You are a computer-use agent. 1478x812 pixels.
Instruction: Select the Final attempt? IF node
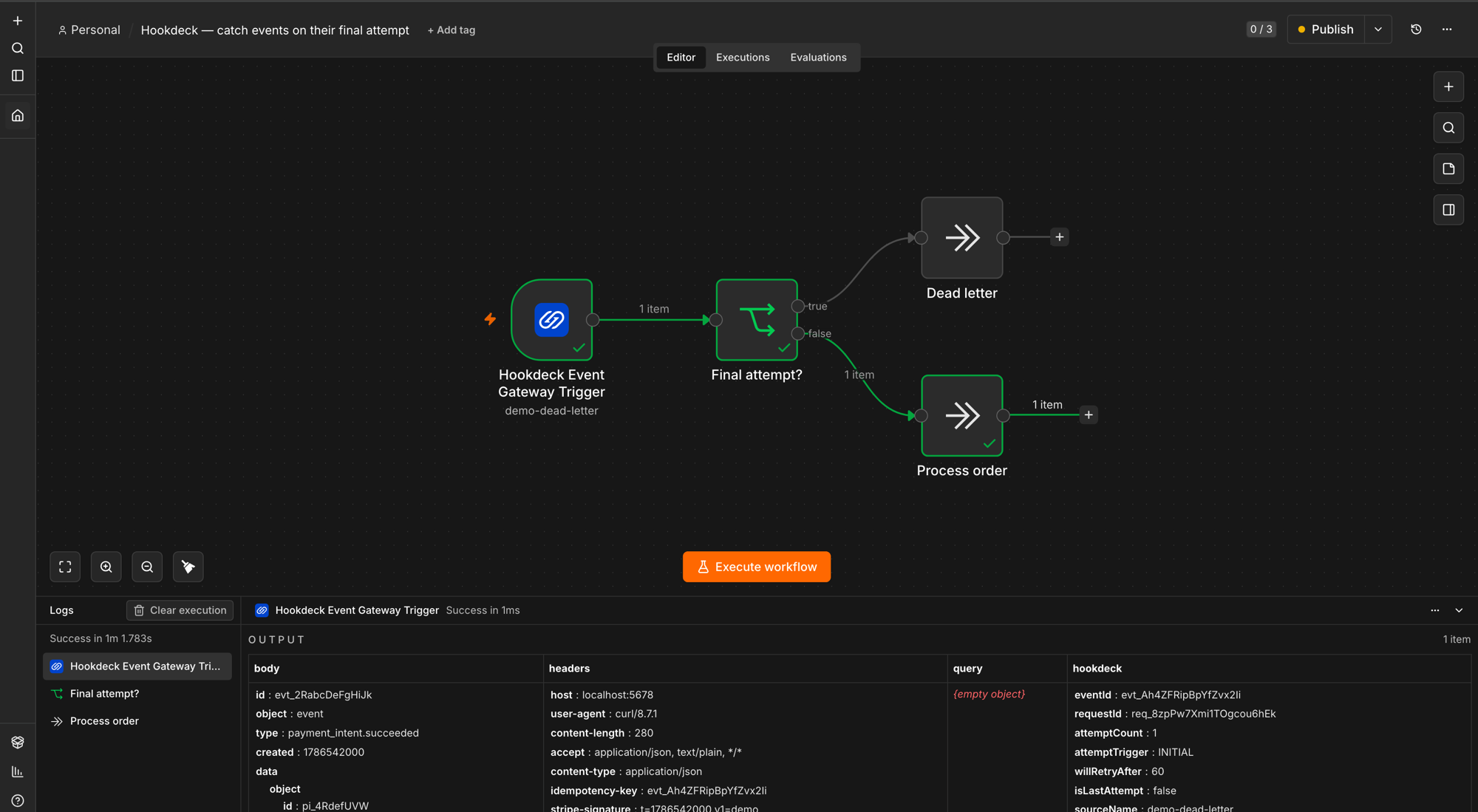(757, 320)
